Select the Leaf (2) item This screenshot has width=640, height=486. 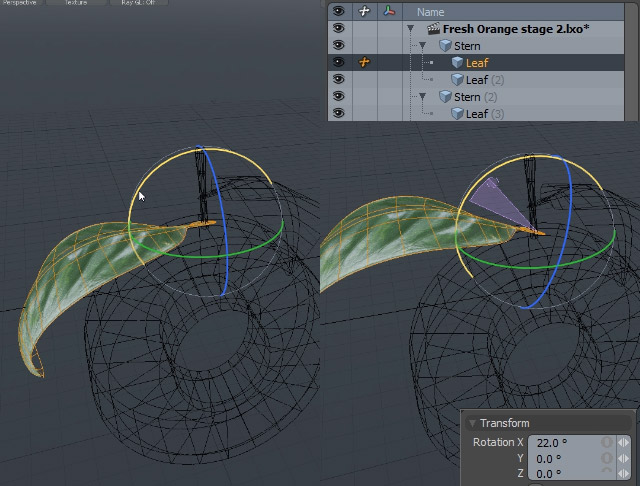click(485, 80)
